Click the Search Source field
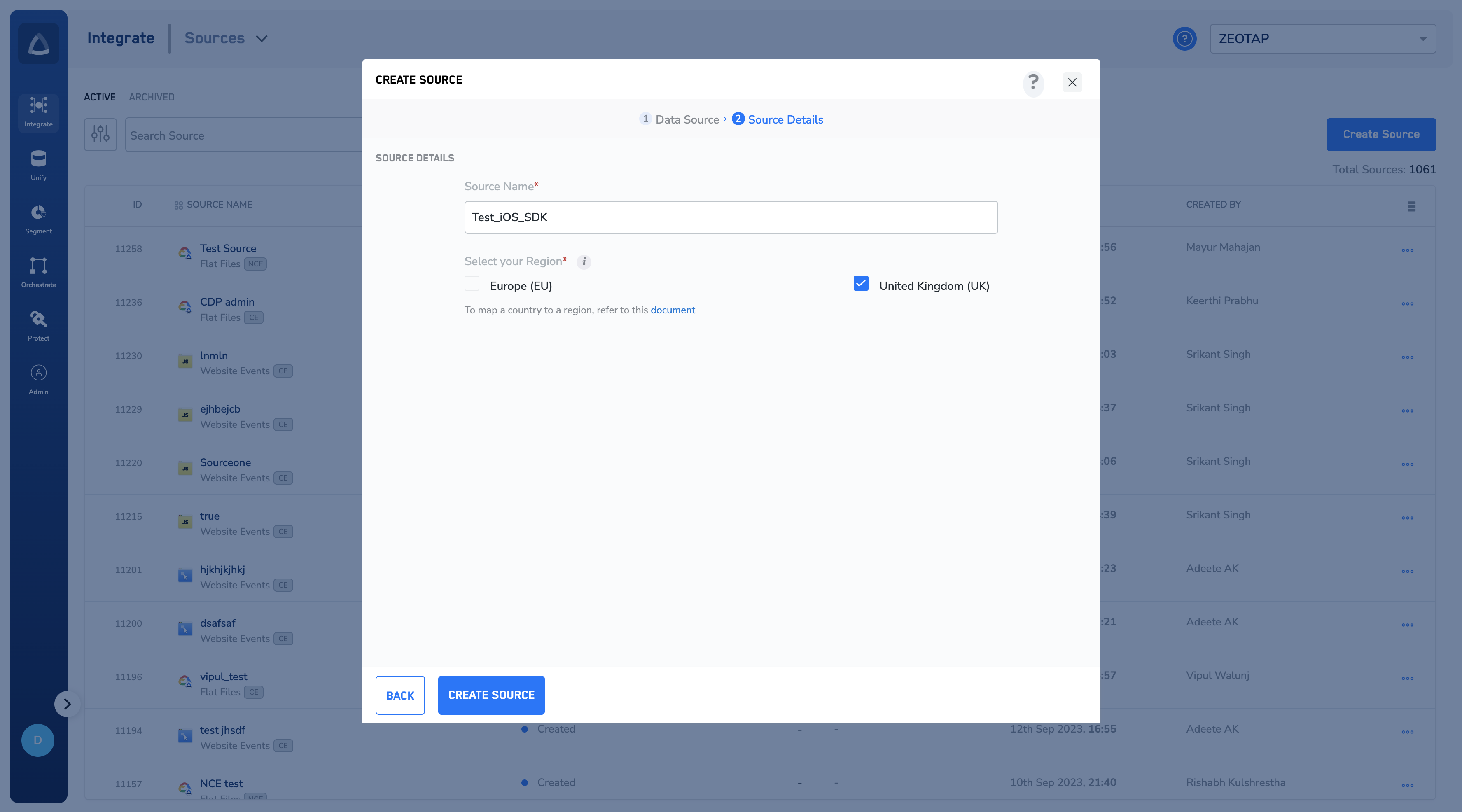Viewport: 1462px width, 812px height. (244, 135)
